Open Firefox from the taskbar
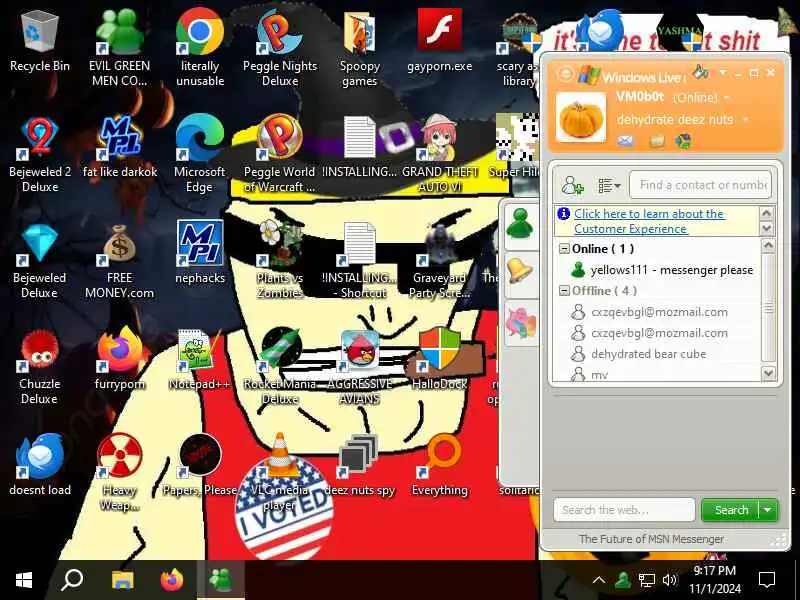 pyautogui.click(x=171, y=580)
